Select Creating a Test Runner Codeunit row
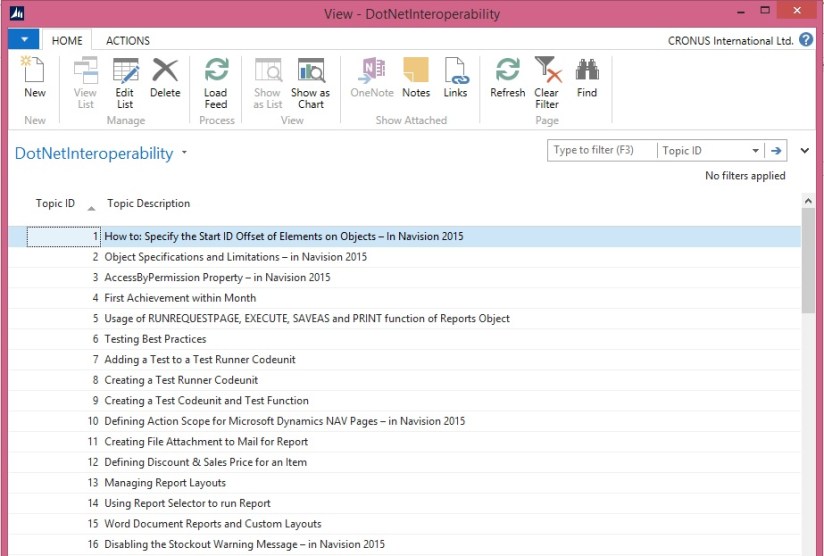The height and width of the screenshot is (556, 824). [x=405, y=380]
